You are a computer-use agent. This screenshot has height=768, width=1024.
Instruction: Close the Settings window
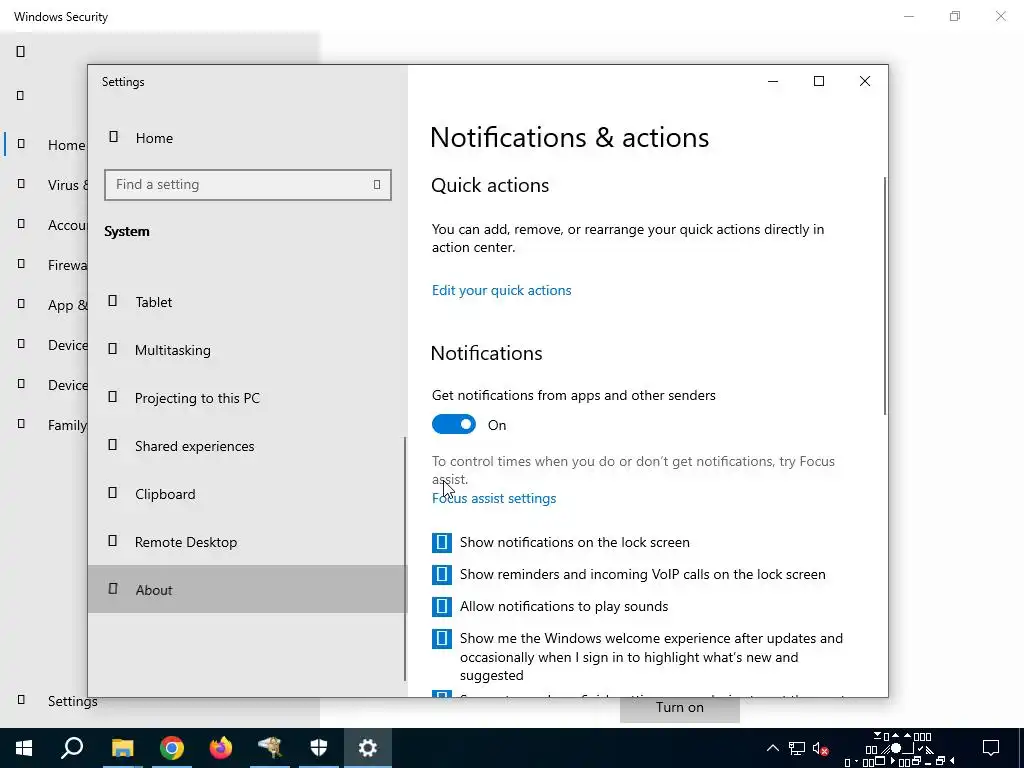pos(865,81)
